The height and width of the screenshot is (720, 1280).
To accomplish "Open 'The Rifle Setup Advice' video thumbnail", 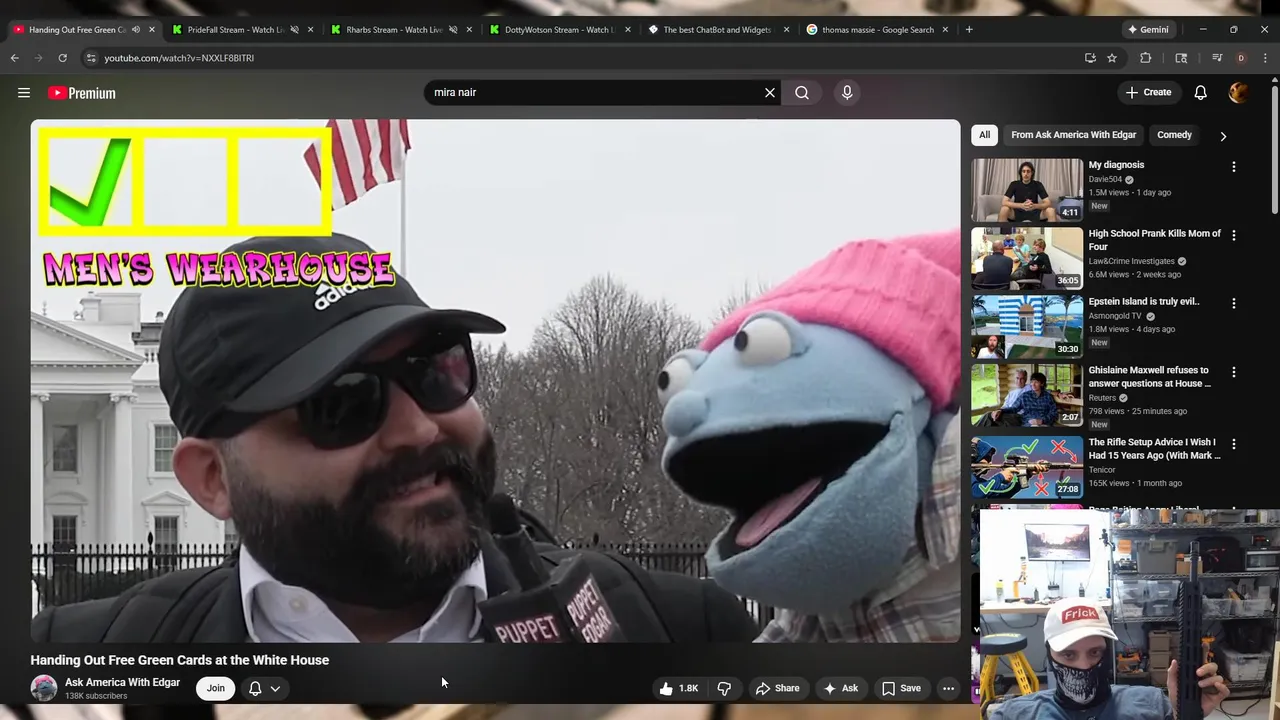I will coord(1027,466).
